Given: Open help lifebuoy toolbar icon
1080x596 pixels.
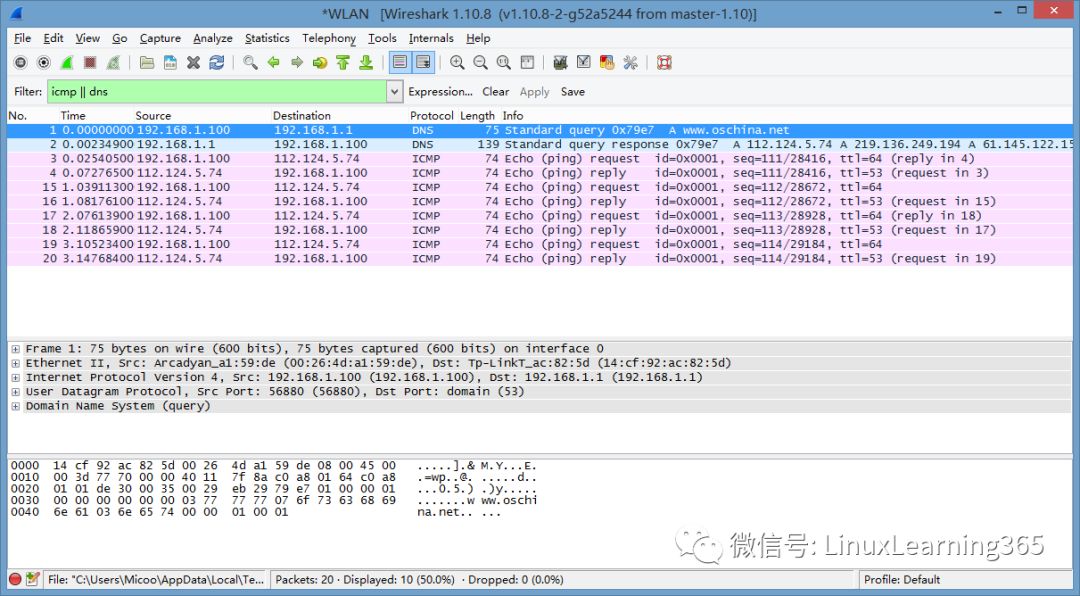Looking at the screenshot, I should coord(664,63).
